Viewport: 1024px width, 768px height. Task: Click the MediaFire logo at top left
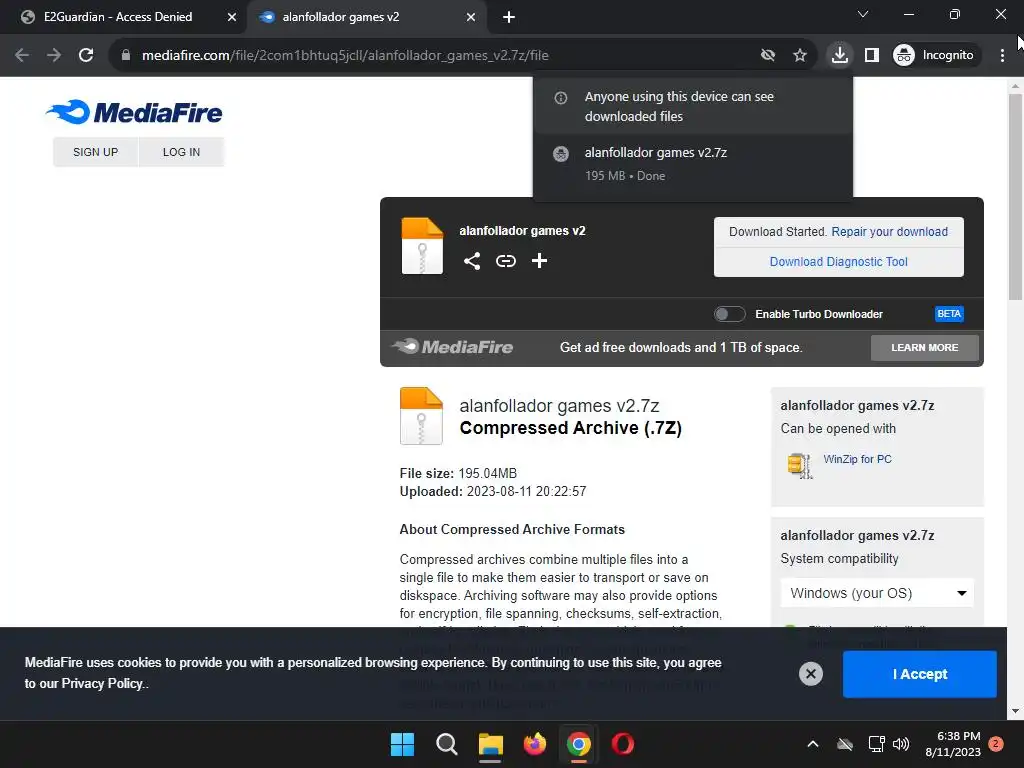134,112
